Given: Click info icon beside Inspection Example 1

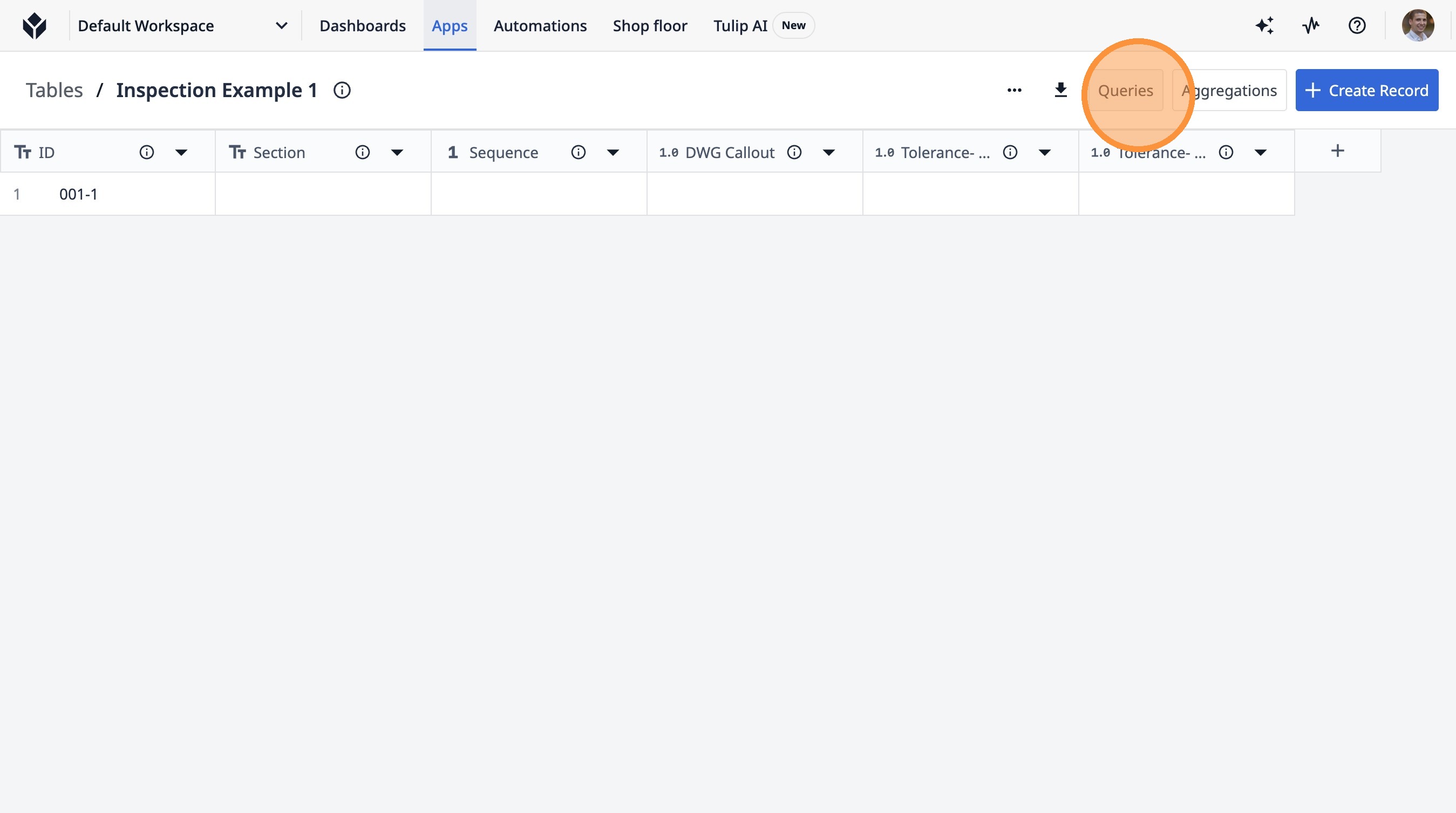Looking at the screenshot, I should 342,91.
